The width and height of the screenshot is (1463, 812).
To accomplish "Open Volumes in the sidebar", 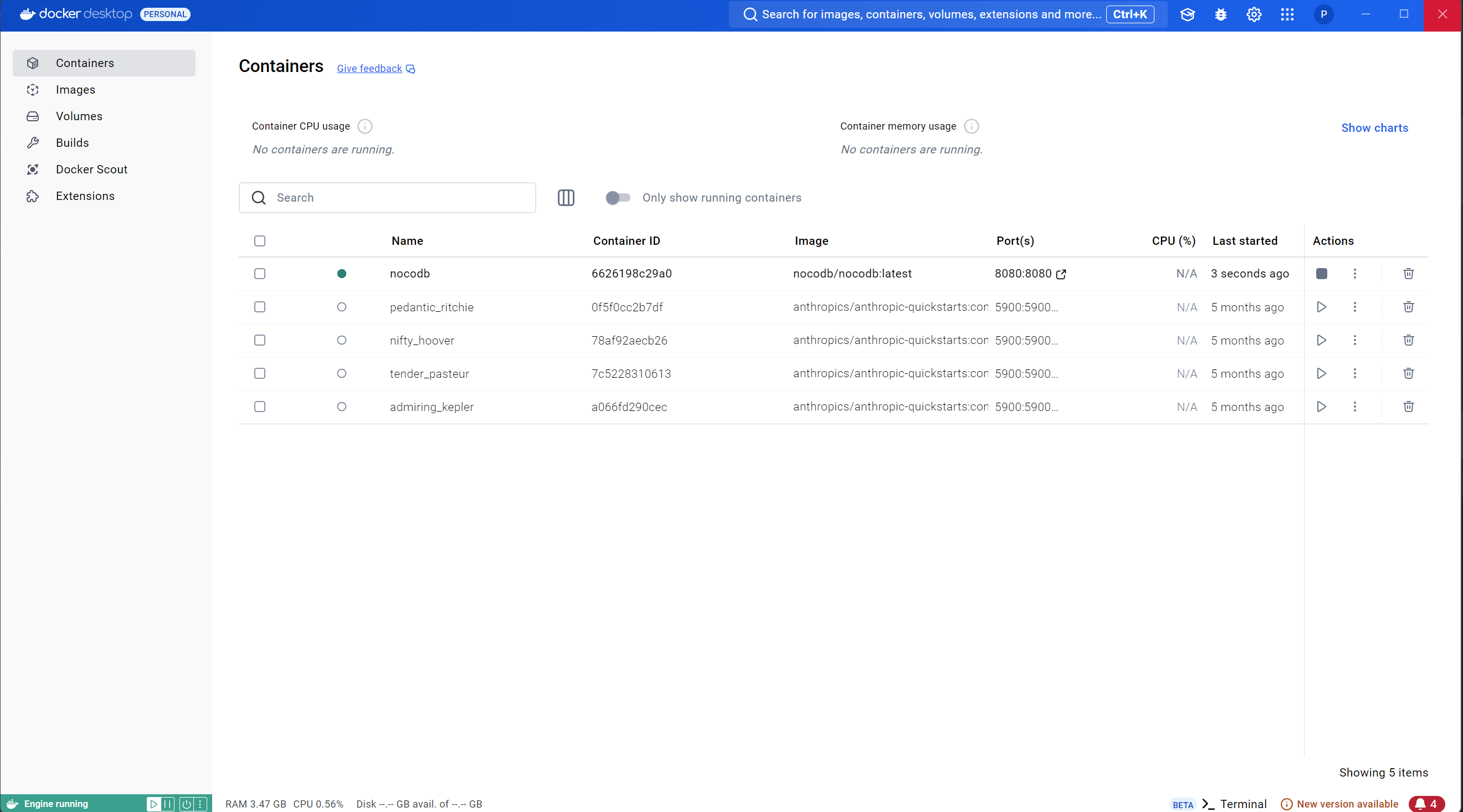I will tap(79, 116).
